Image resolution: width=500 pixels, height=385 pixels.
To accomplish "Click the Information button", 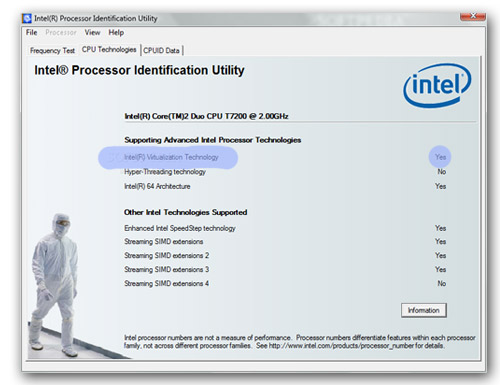I will click(x=424, y=310).
